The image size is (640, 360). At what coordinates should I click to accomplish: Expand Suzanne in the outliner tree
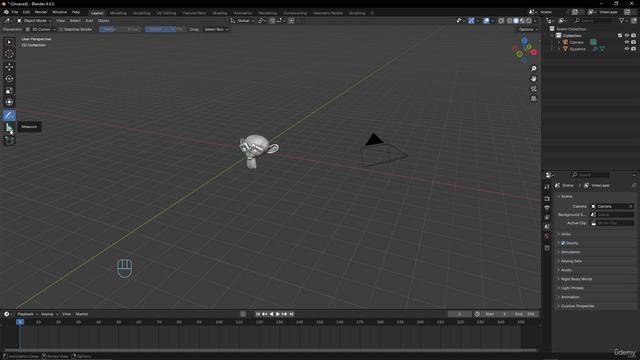[x=559, y=49]
